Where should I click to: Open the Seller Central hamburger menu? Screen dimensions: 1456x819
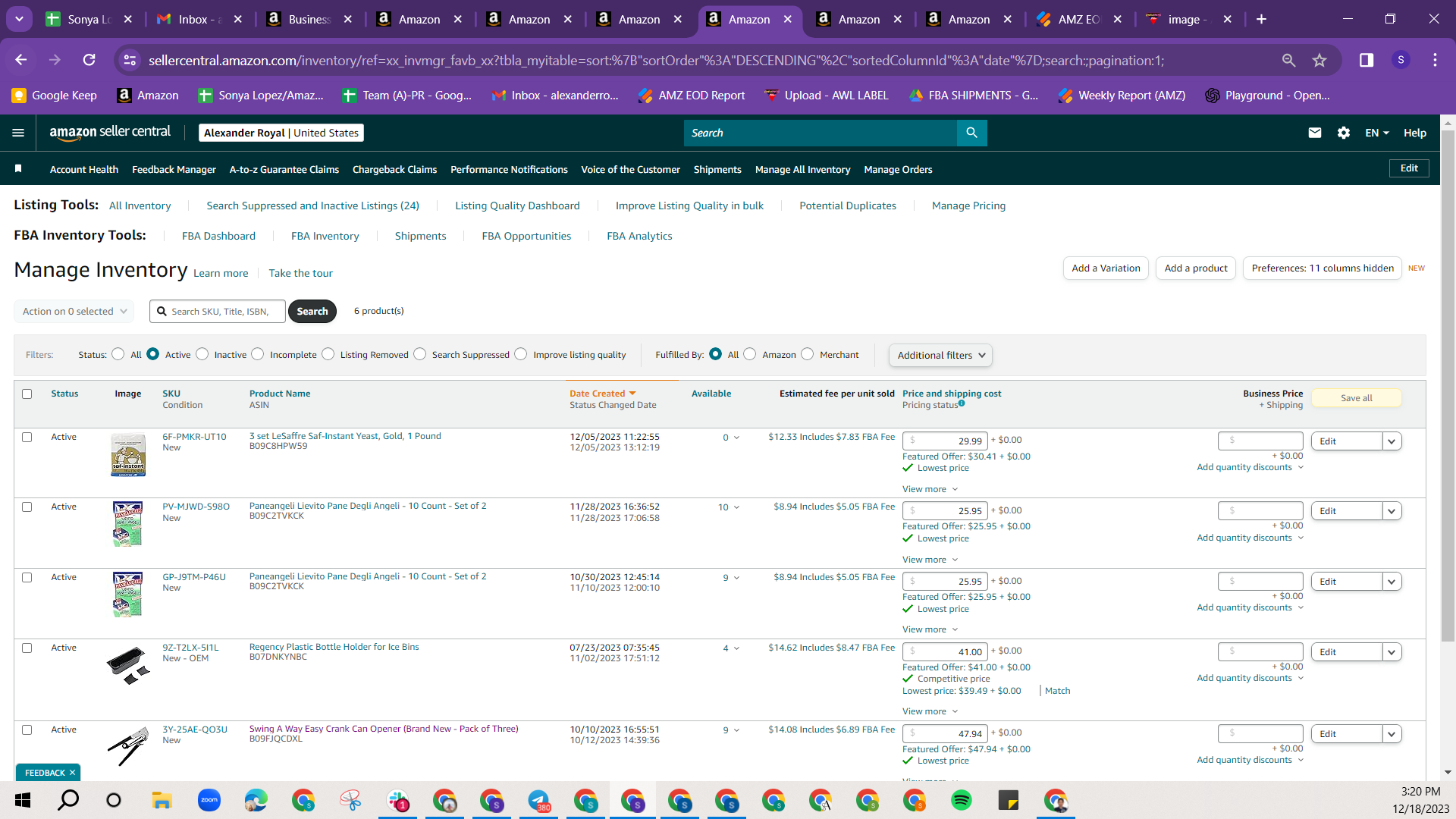tap(18, 133)
